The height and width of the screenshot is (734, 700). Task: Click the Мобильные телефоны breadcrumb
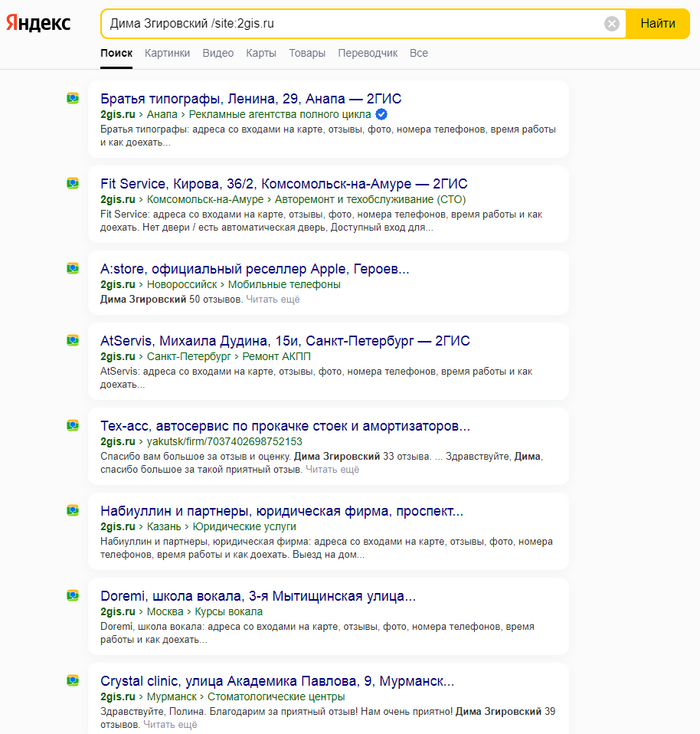coord(284,285)
